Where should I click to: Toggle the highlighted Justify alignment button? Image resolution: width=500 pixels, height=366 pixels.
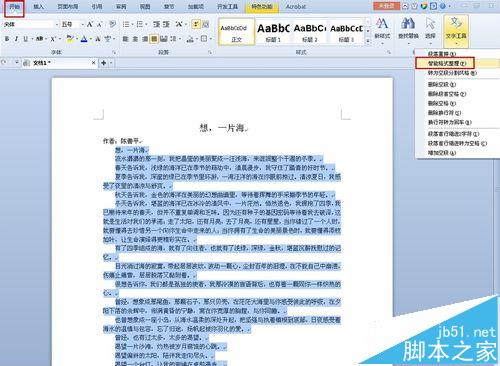[x=154, y=39]
